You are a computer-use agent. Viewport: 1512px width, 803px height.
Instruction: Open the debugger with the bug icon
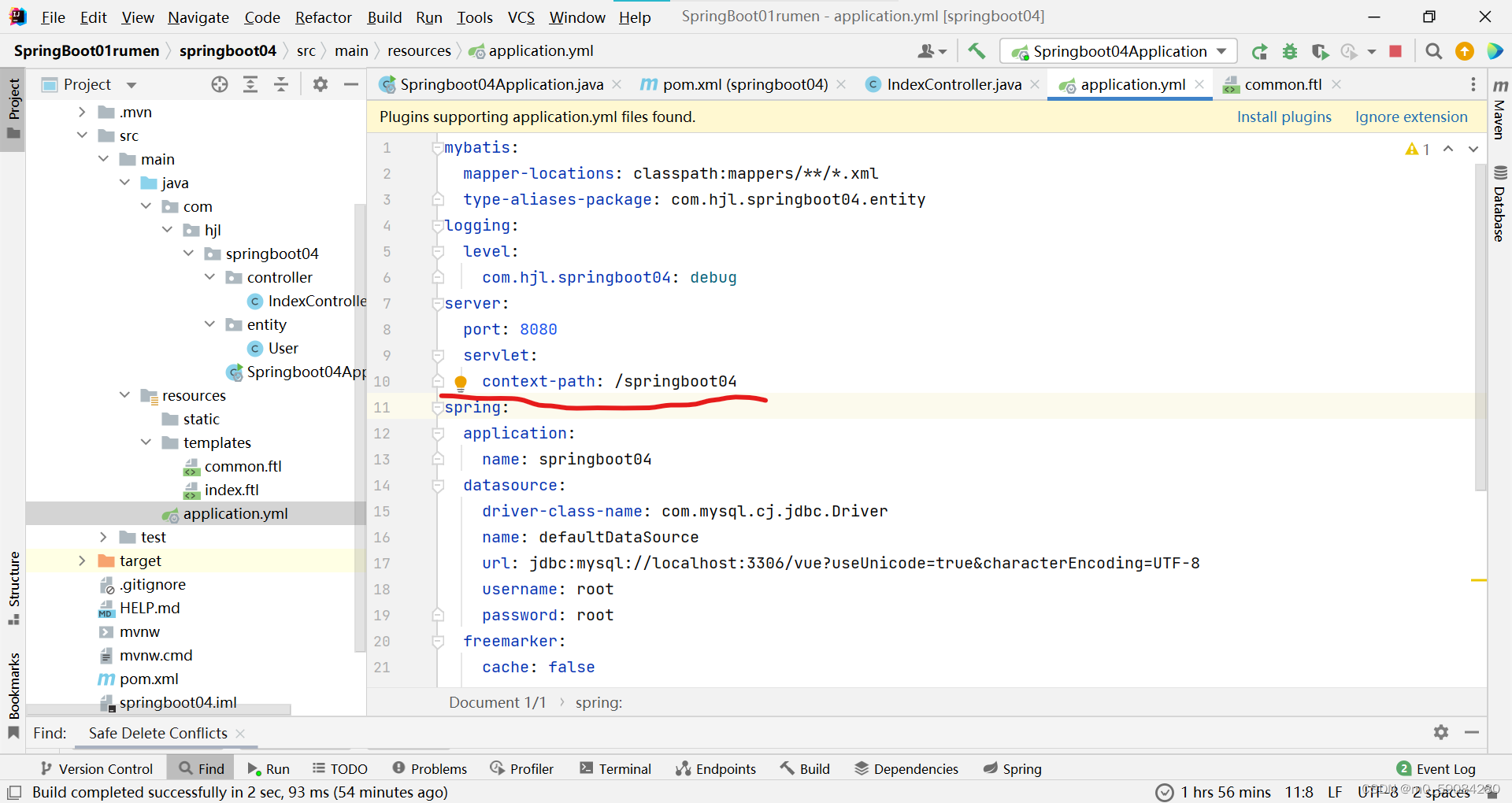pyautogui.click(x=1289, y=50)
